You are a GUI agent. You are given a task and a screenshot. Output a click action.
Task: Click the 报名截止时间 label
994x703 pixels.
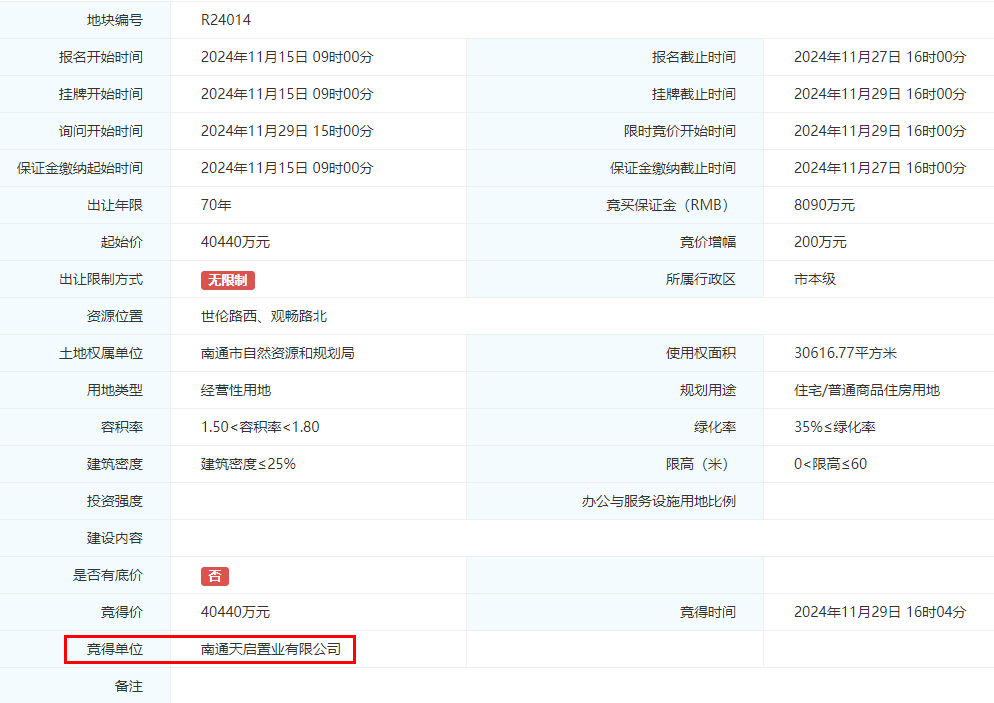[694, 57]
